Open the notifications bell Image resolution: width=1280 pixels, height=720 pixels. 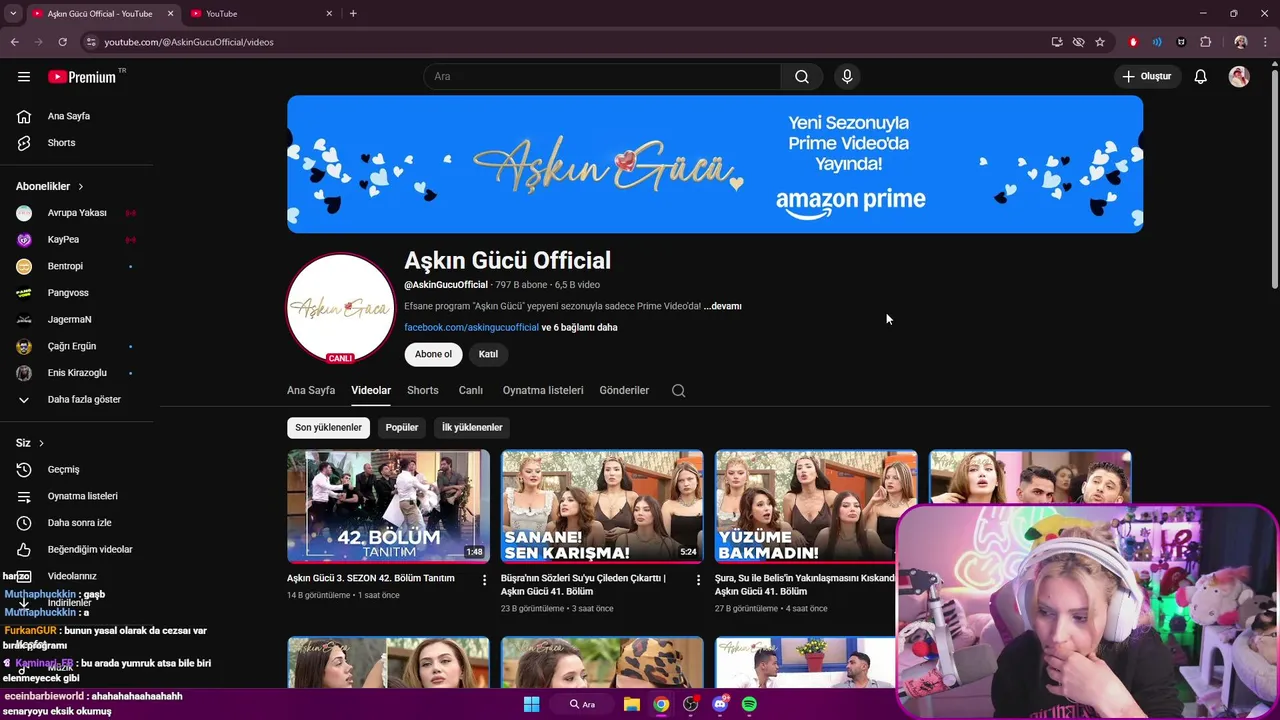(x=1201, y=77)
